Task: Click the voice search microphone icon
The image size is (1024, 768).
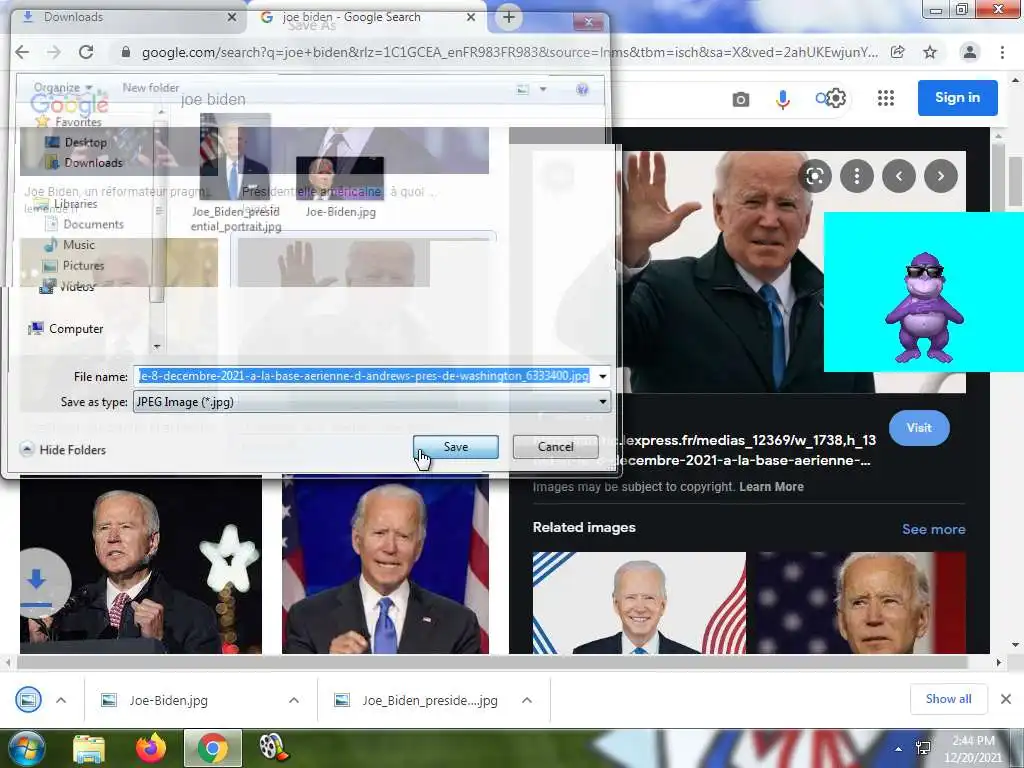Action: point(782,99)
